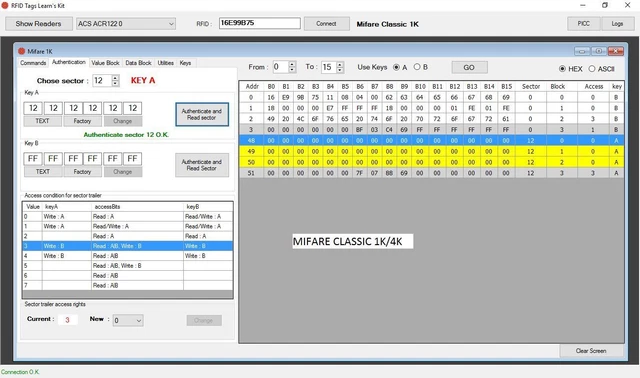The width and height of the screenshot is (640, 378).
Task: Select access condition row with value 1
Action: pyautogui.click(x=128, y=227)
